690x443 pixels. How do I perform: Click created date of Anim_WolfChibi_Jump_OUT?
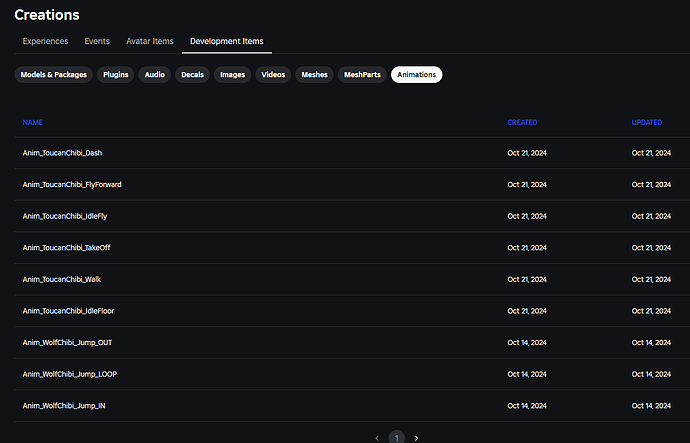click(527, 343)
